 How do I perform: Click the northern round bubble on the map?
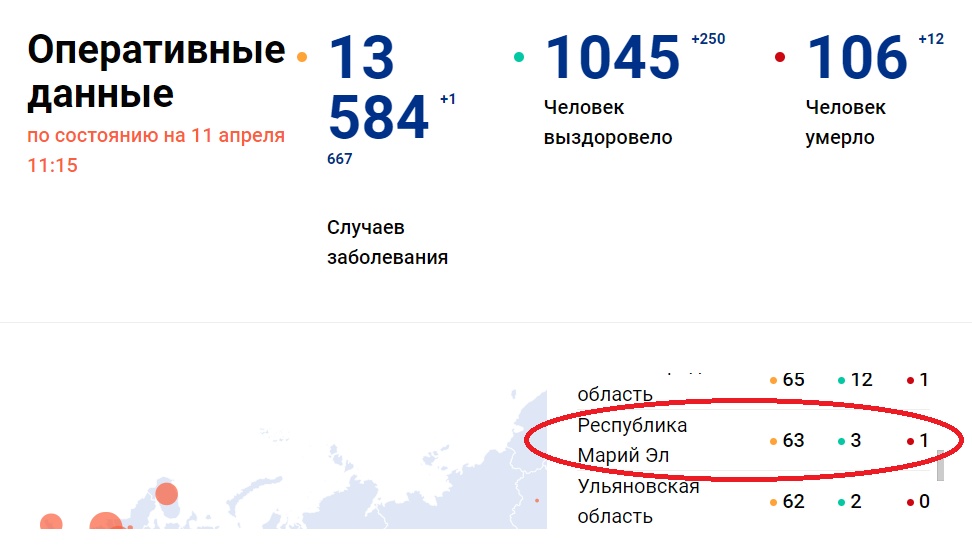[166, 493]
